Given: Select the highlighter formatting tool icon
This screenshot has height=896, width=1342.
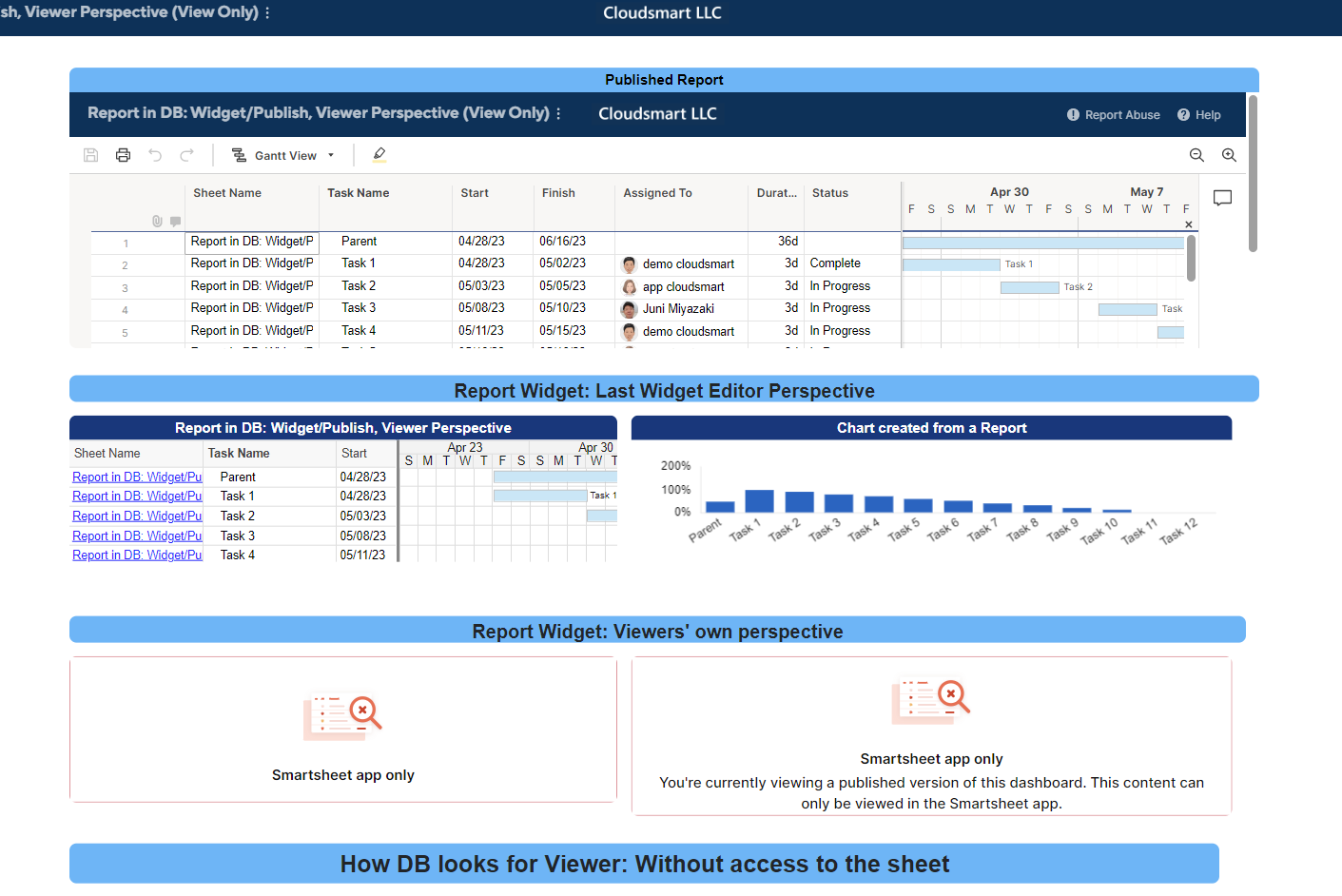Looking at the screenshot, I should pyautogui.click(x=379, y=155).
